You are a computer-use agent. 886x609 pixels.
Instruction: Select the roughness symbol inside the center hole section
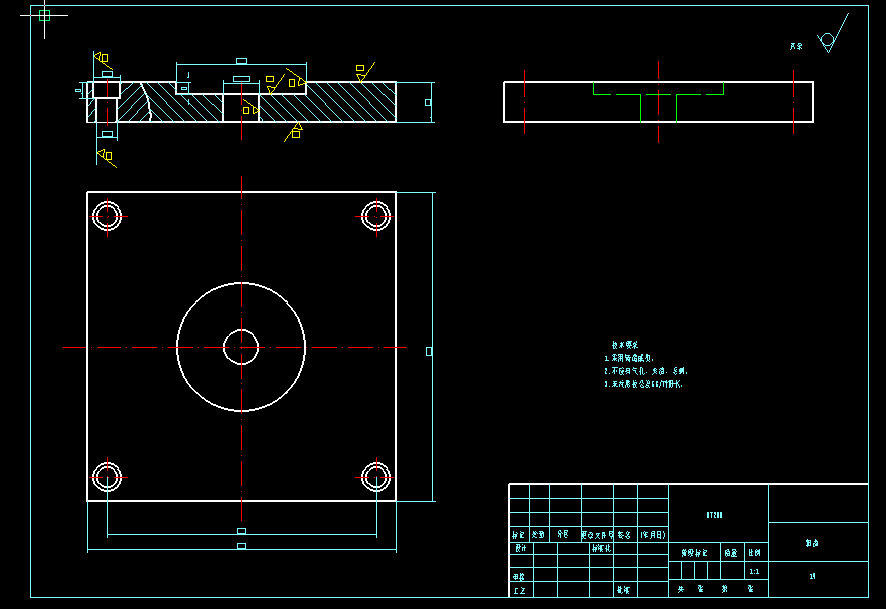[x=251, y=107]
